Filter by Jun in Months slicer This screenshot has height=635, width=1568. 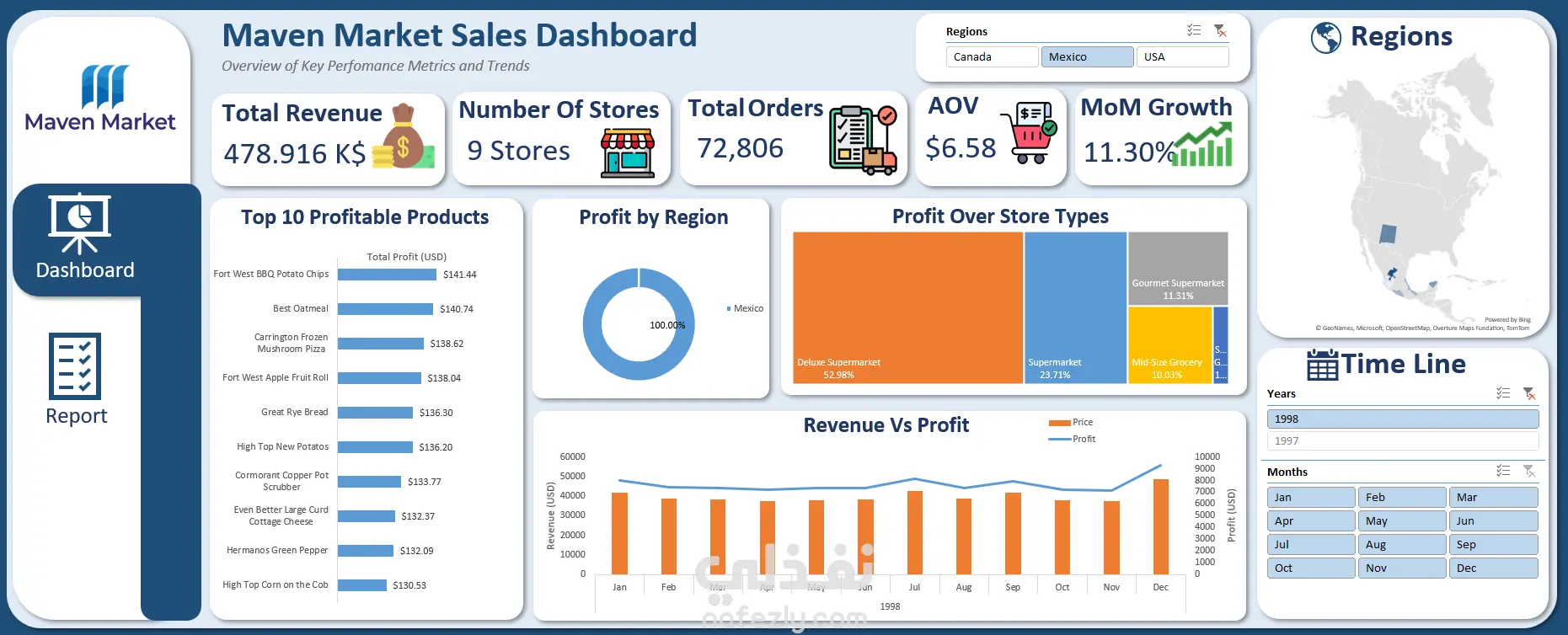coord(1494,520)
